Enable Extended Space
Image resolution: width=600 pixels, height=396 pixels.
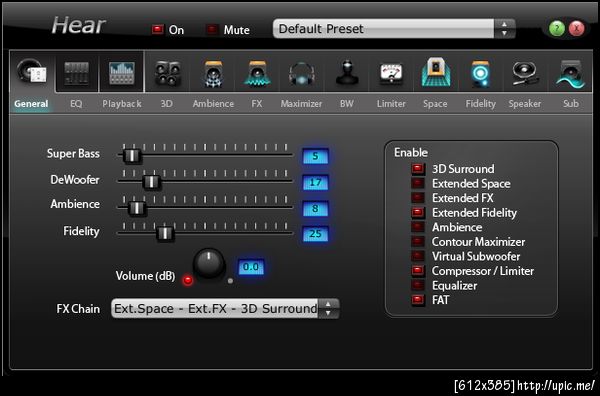point(417,183)
